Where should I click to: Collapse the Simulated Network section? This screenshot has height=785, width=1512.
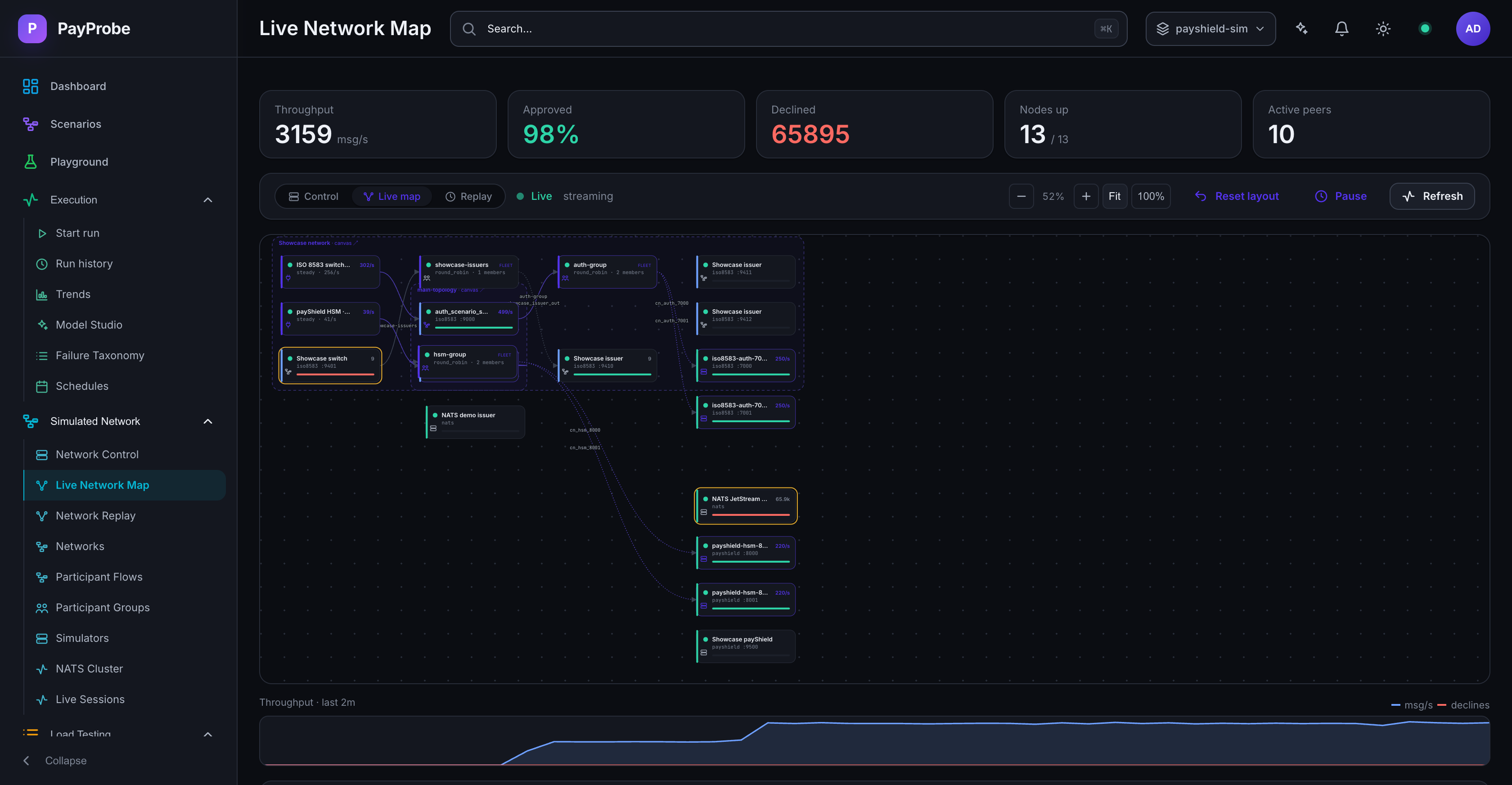point(208,421)
